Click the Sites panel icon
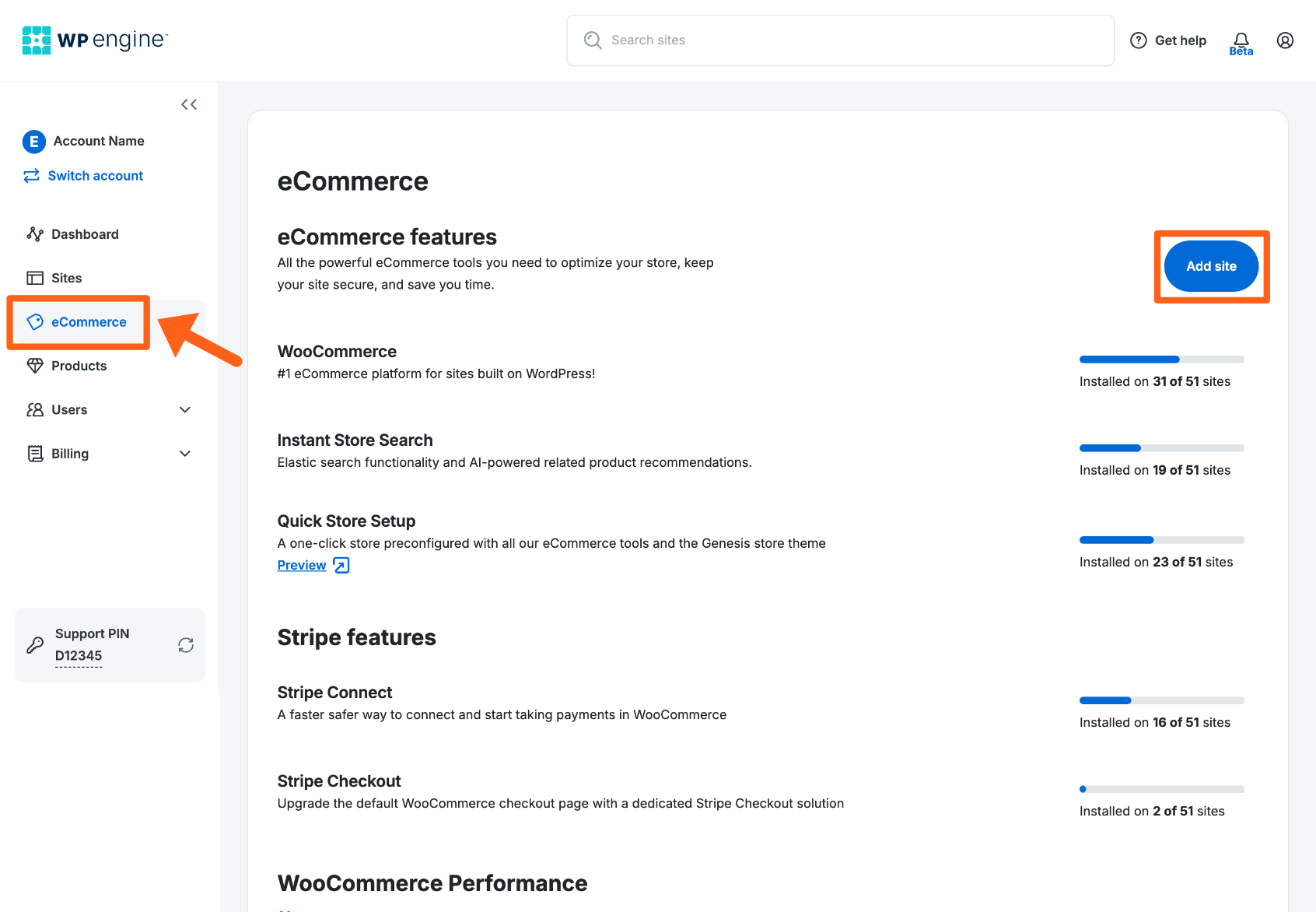 pyautogui.click(x=35, y=278)
